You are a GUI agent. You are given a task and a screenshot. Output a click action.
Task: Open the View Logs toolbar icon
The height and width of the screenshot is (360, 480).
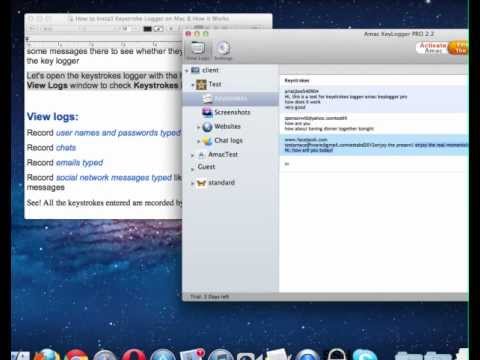[198, 50]
